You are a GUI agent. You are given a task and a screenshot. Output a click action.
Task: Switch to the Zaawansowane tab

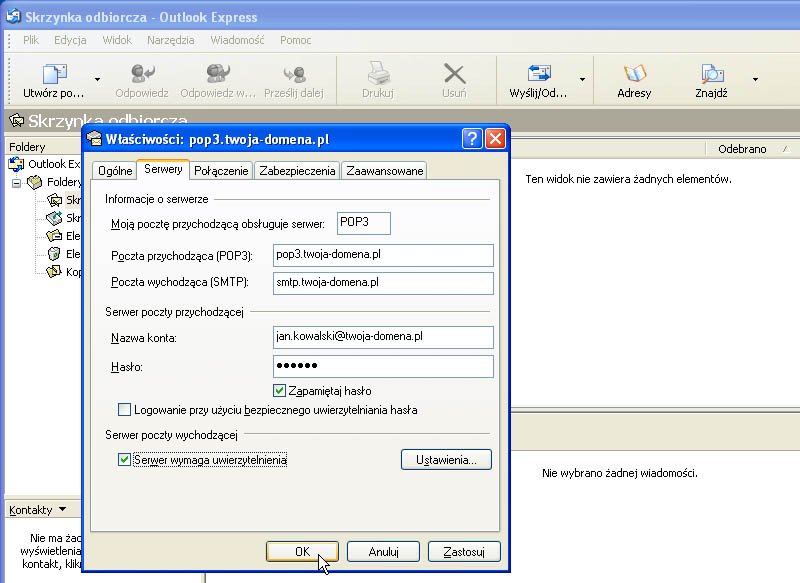click(385, 171)
